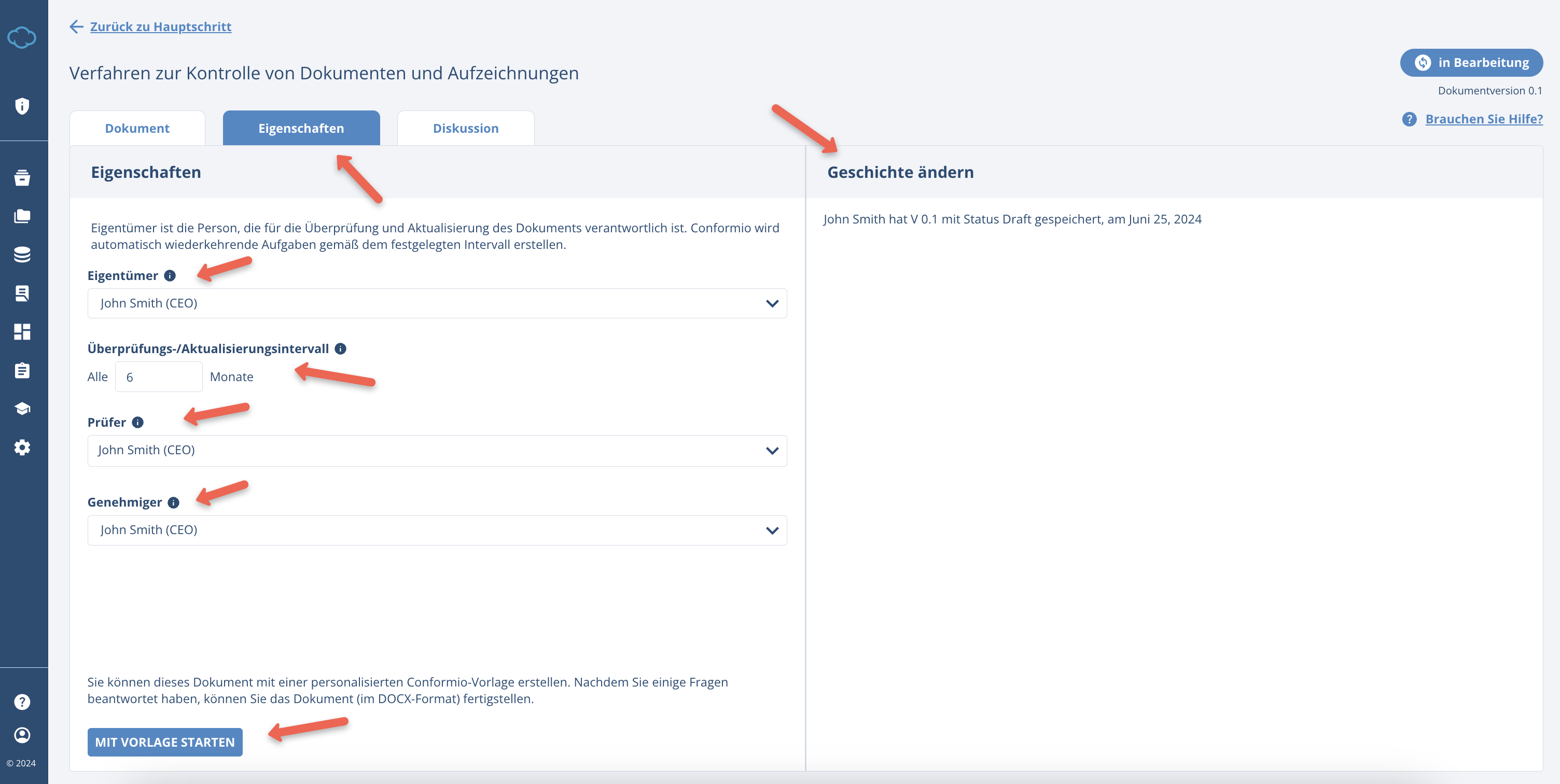Open the documents folder section
The image size is (1560, 784).
pos(22,216)
